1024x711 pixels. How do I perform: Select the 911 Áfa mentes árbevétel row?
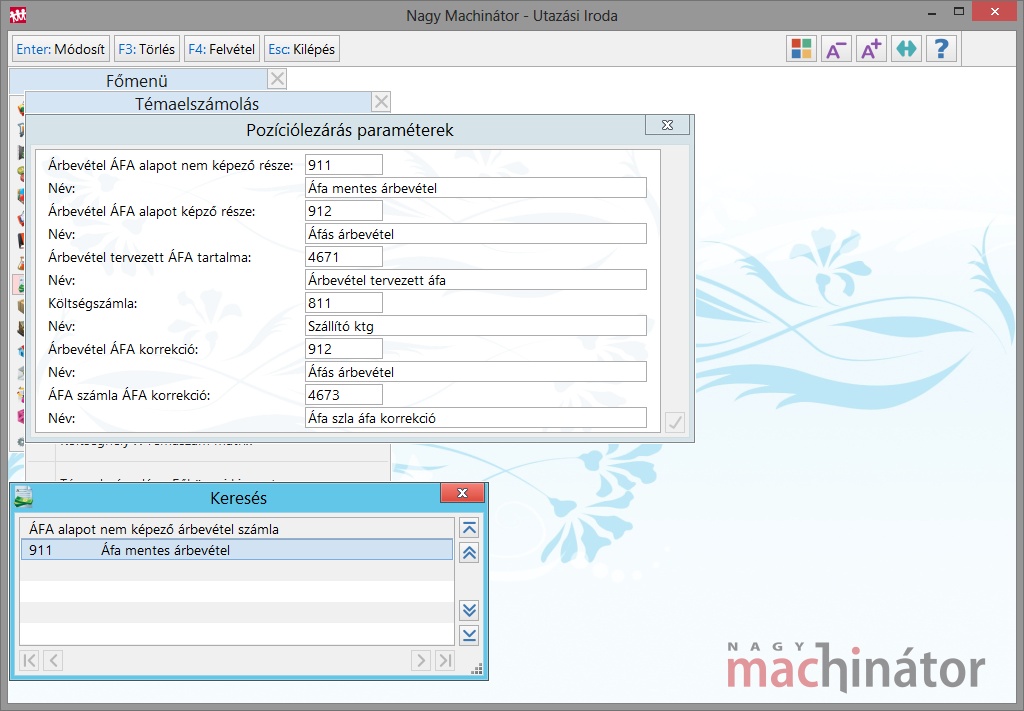(236, 550)
